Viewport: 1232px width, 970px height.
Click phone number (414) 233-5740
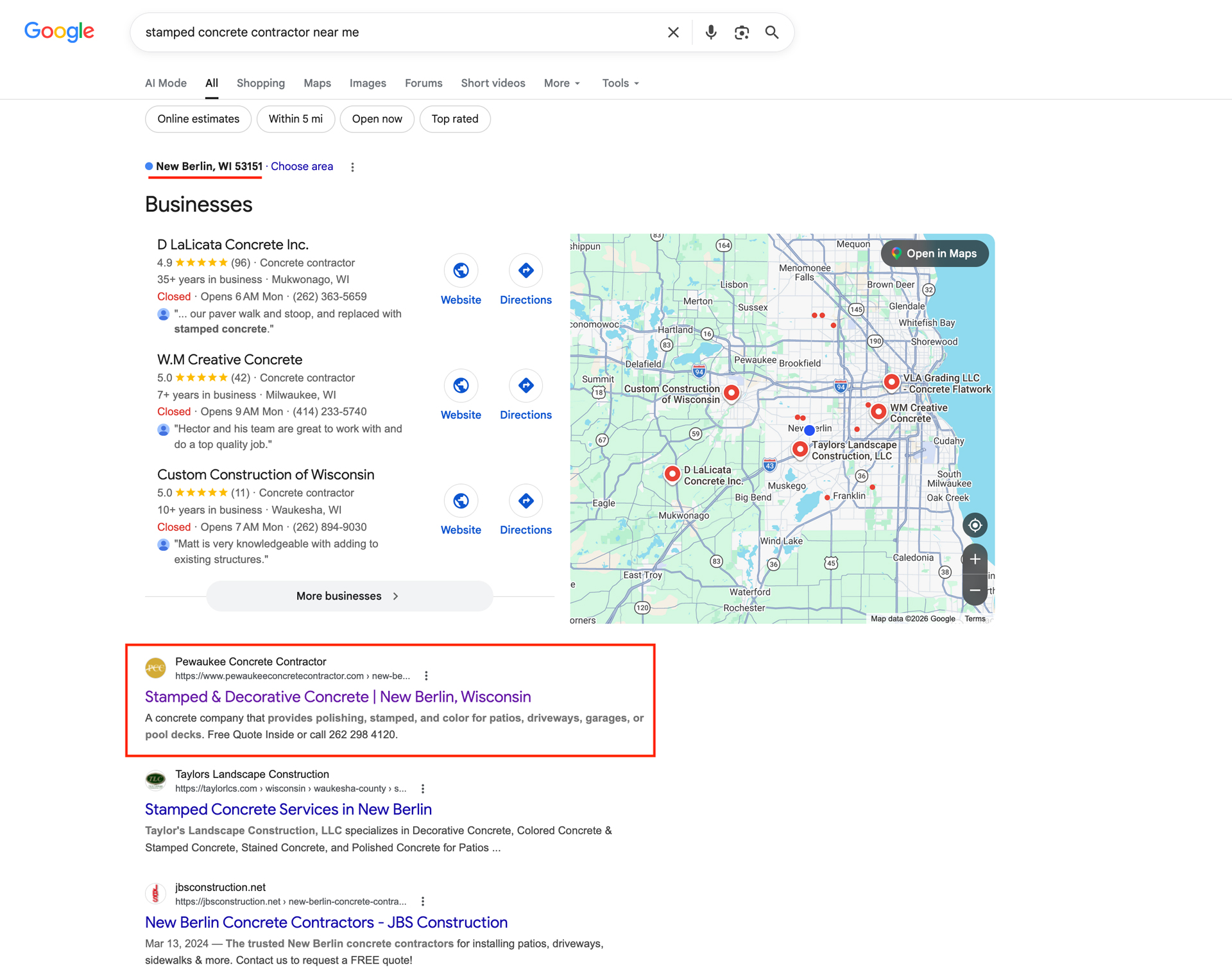coord(330,411)
